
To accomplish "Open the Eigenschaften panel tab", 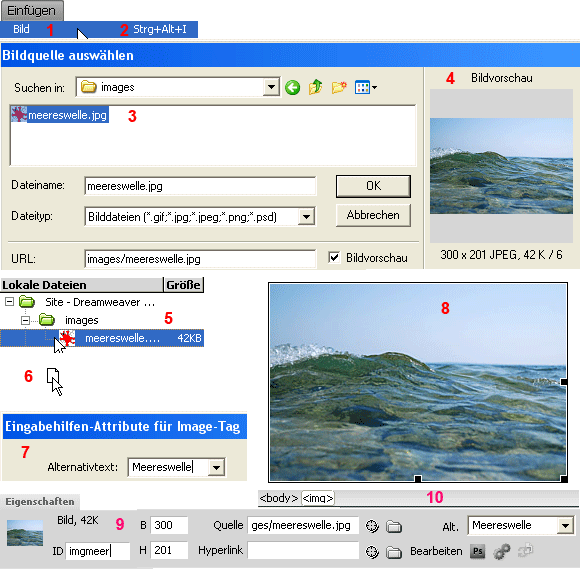I will tap(40, 501).
